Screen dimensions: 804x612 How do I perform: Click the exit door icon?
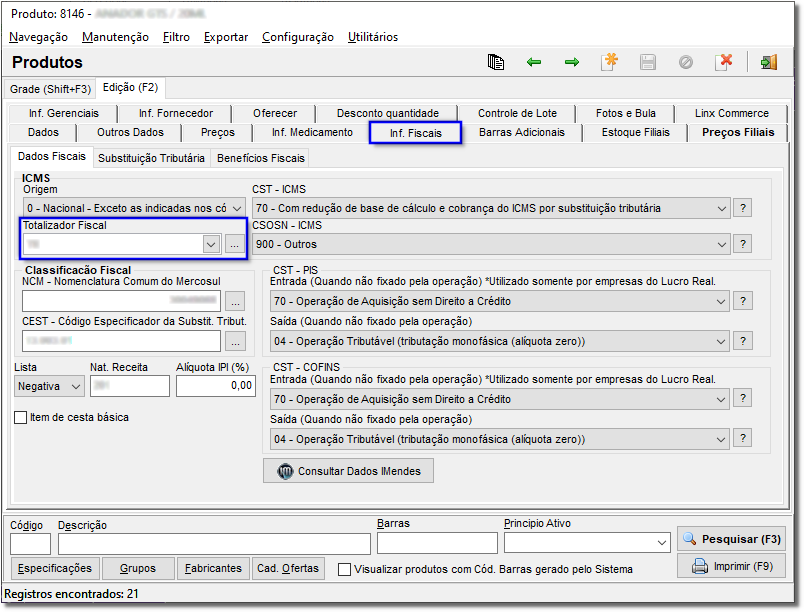pos(769,62)
